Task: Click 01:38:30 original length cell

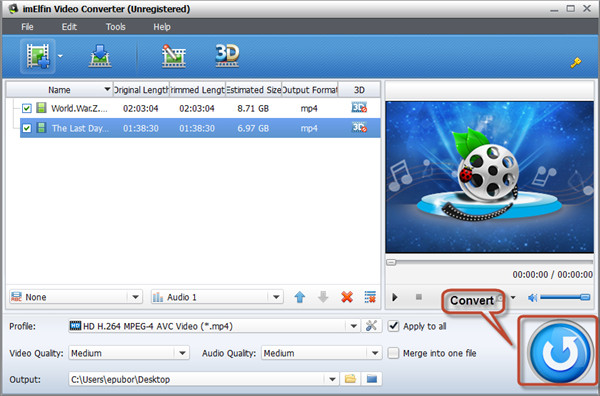Action: pos(140,128)
